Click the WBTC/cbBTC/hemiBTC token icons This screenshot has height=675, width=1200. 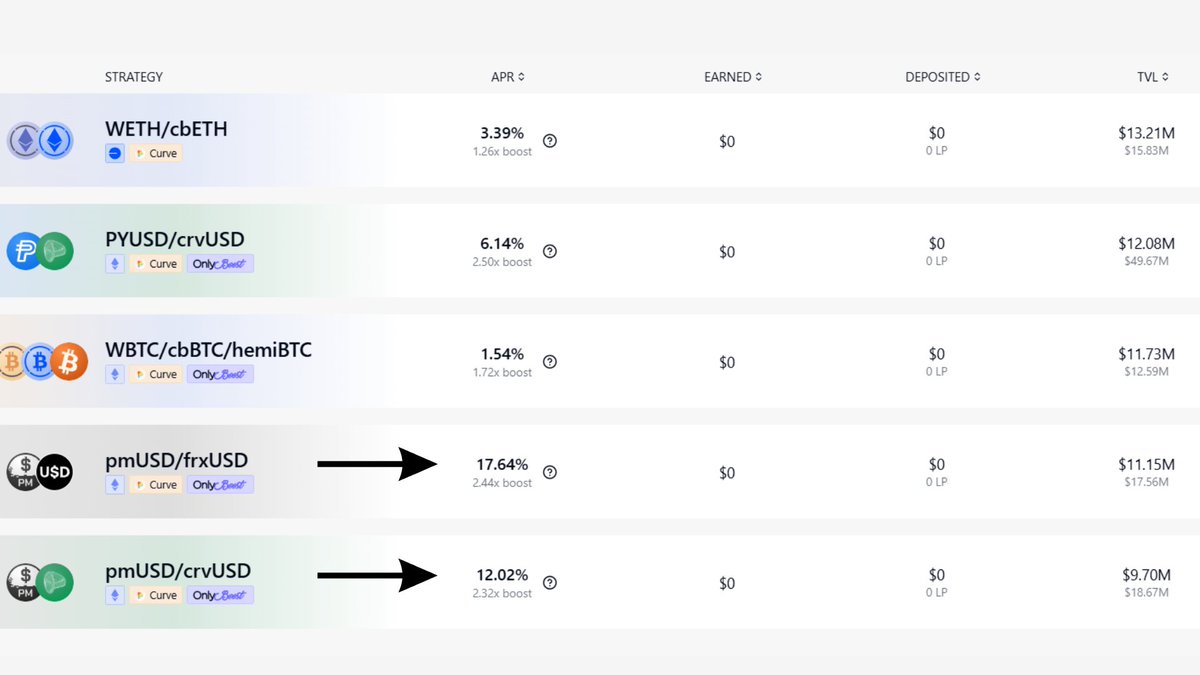pos(44,362)
